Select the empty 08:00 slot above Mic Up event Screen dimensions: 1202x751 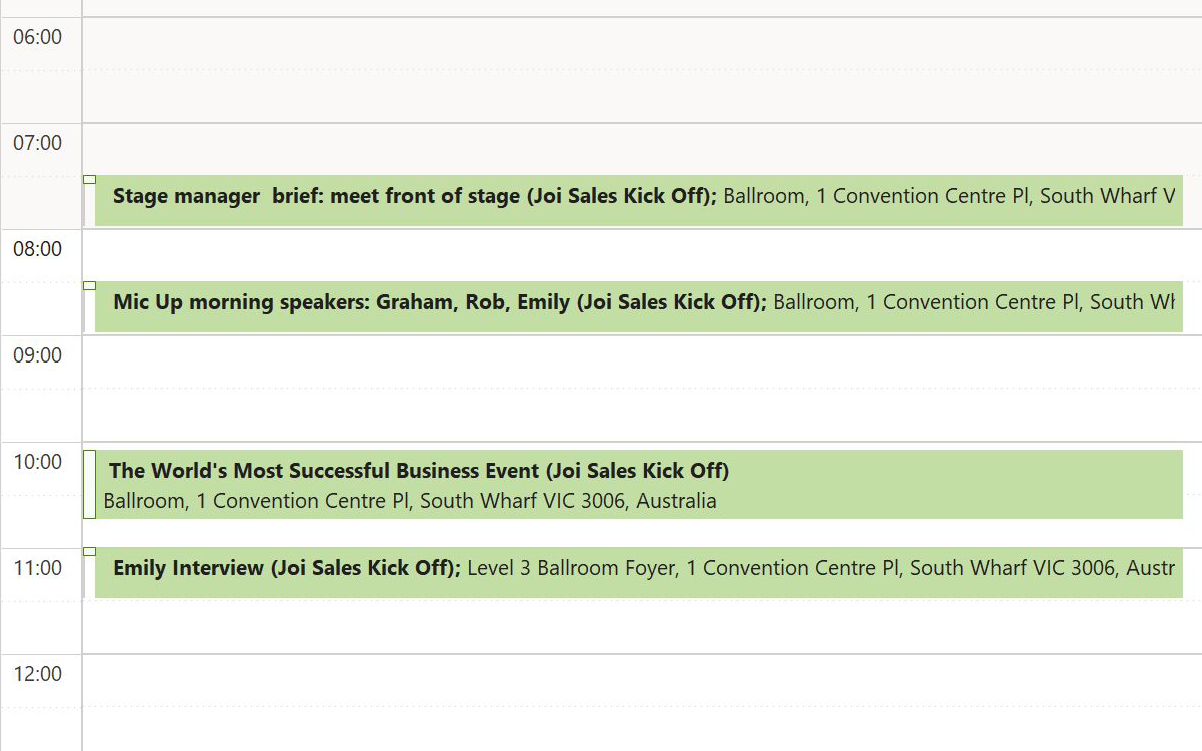[640, 255]
